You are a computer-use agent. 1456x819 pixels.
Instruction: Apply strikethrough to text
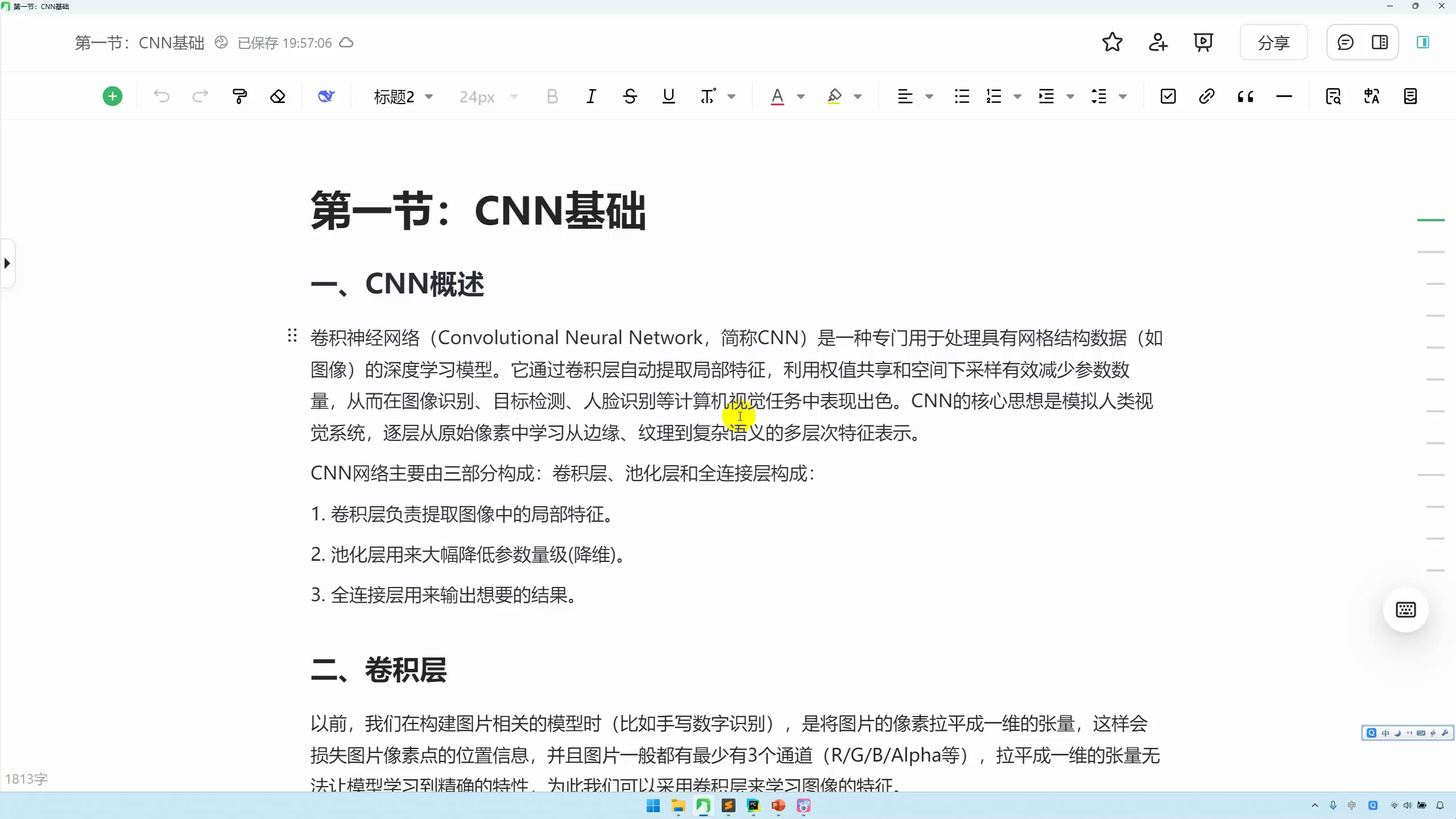[x=630, y=96]
